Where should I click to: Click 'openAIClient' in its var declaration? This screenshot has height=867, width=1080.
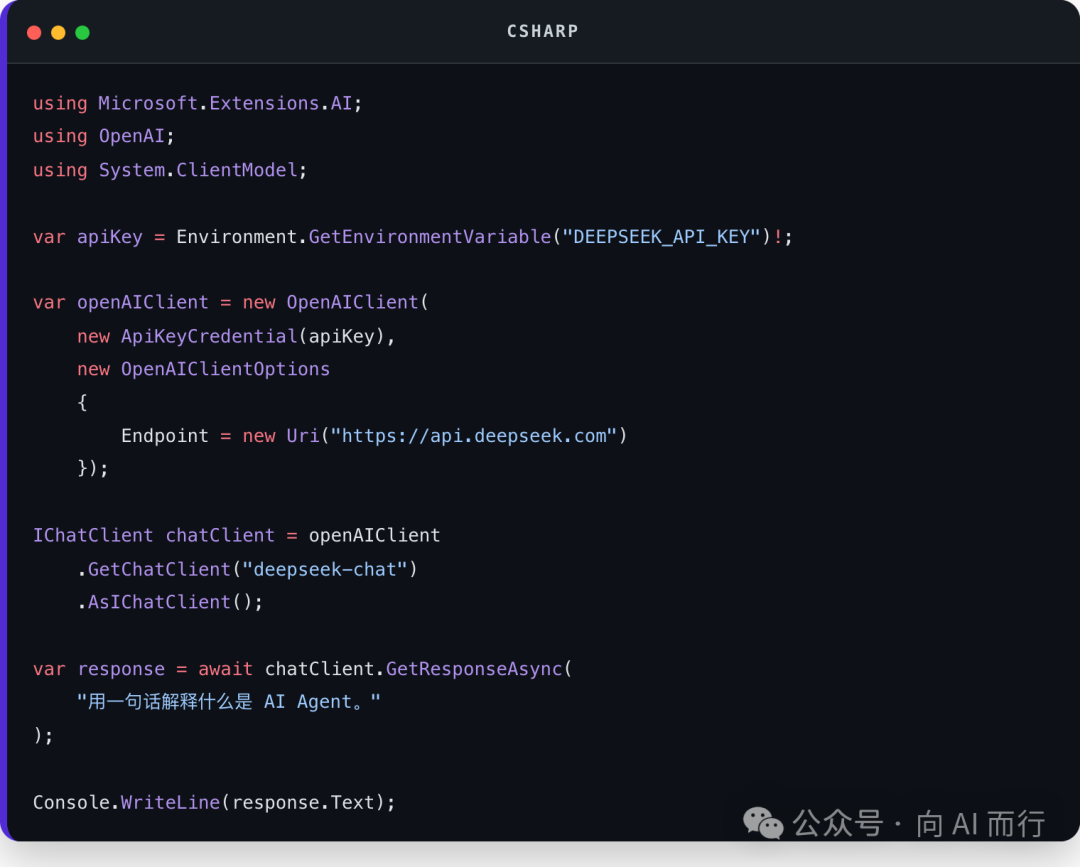(x=143, y=302)
